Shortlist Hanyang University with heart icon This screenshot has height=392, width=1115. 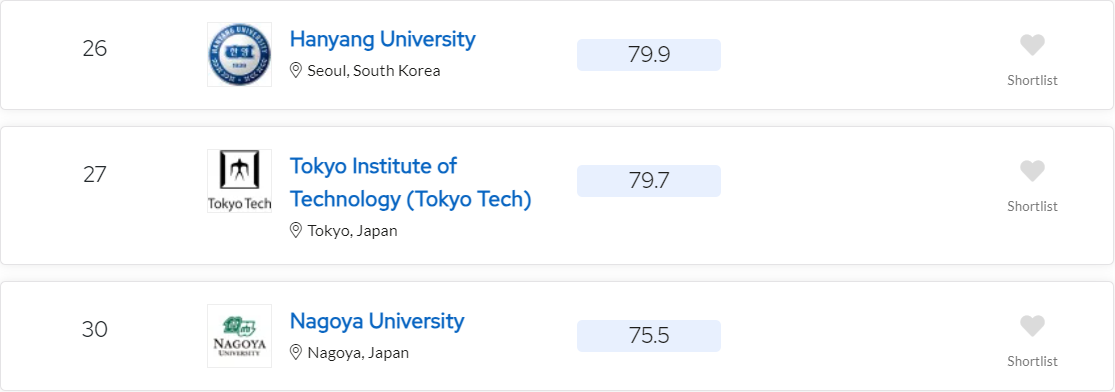coord(1032,46)
